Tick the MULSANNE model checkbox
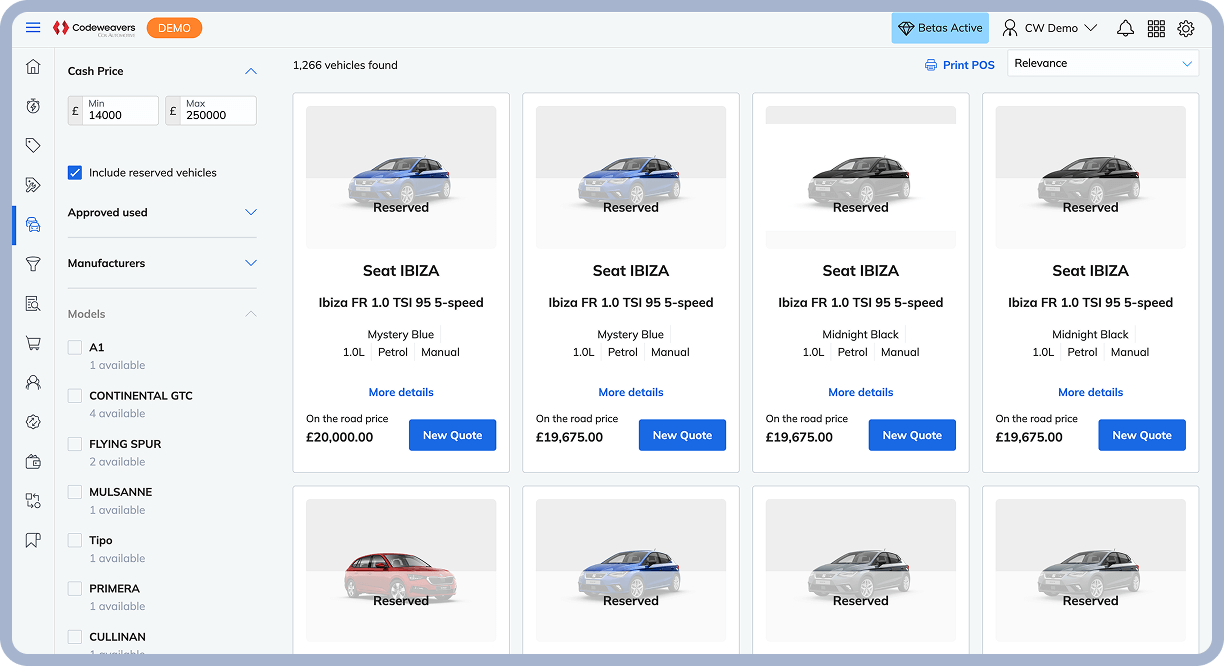 pyautogui.click(x=75, y=492)
